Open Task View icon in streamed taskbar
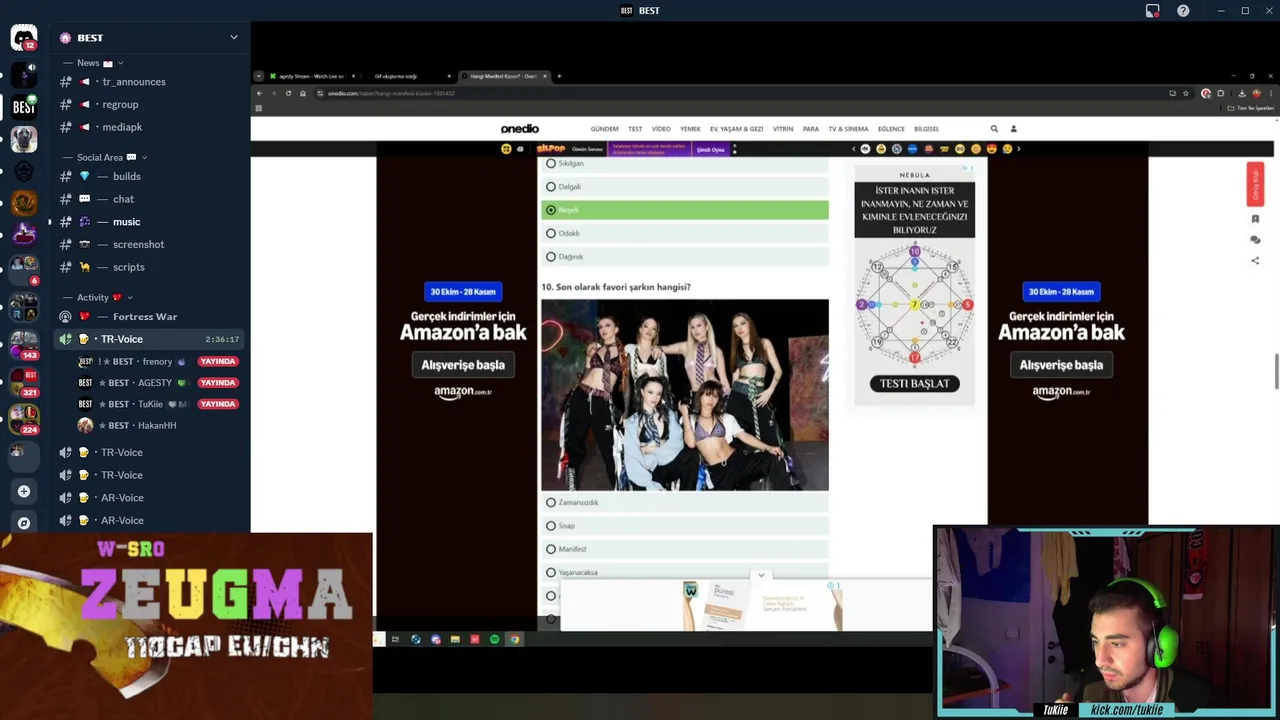 pyautogui.click(x=395, y=639)
